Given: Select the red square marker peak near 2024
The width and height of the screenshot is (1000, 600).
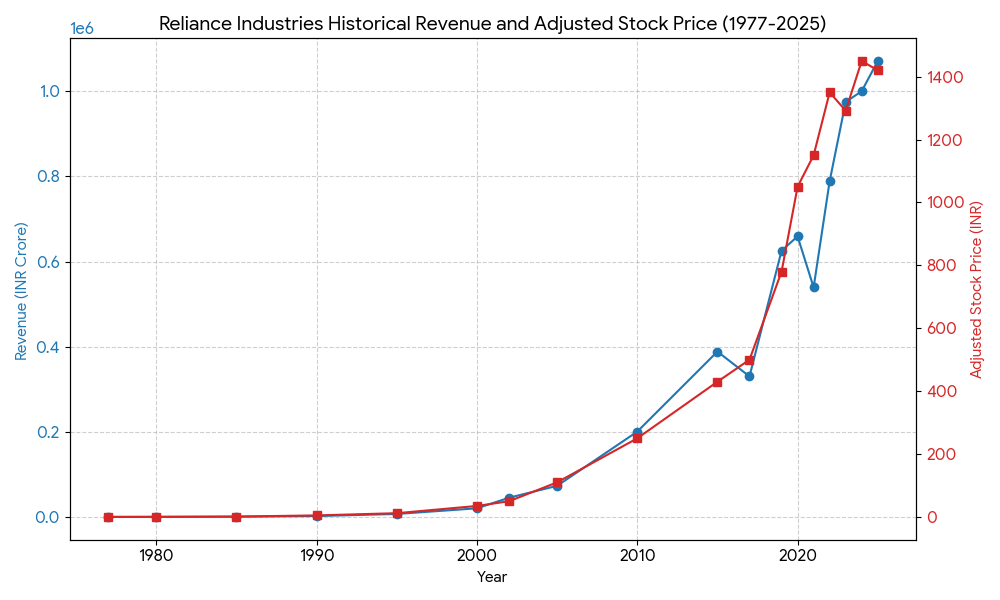Looking at the screenshot, I should 862,61.
